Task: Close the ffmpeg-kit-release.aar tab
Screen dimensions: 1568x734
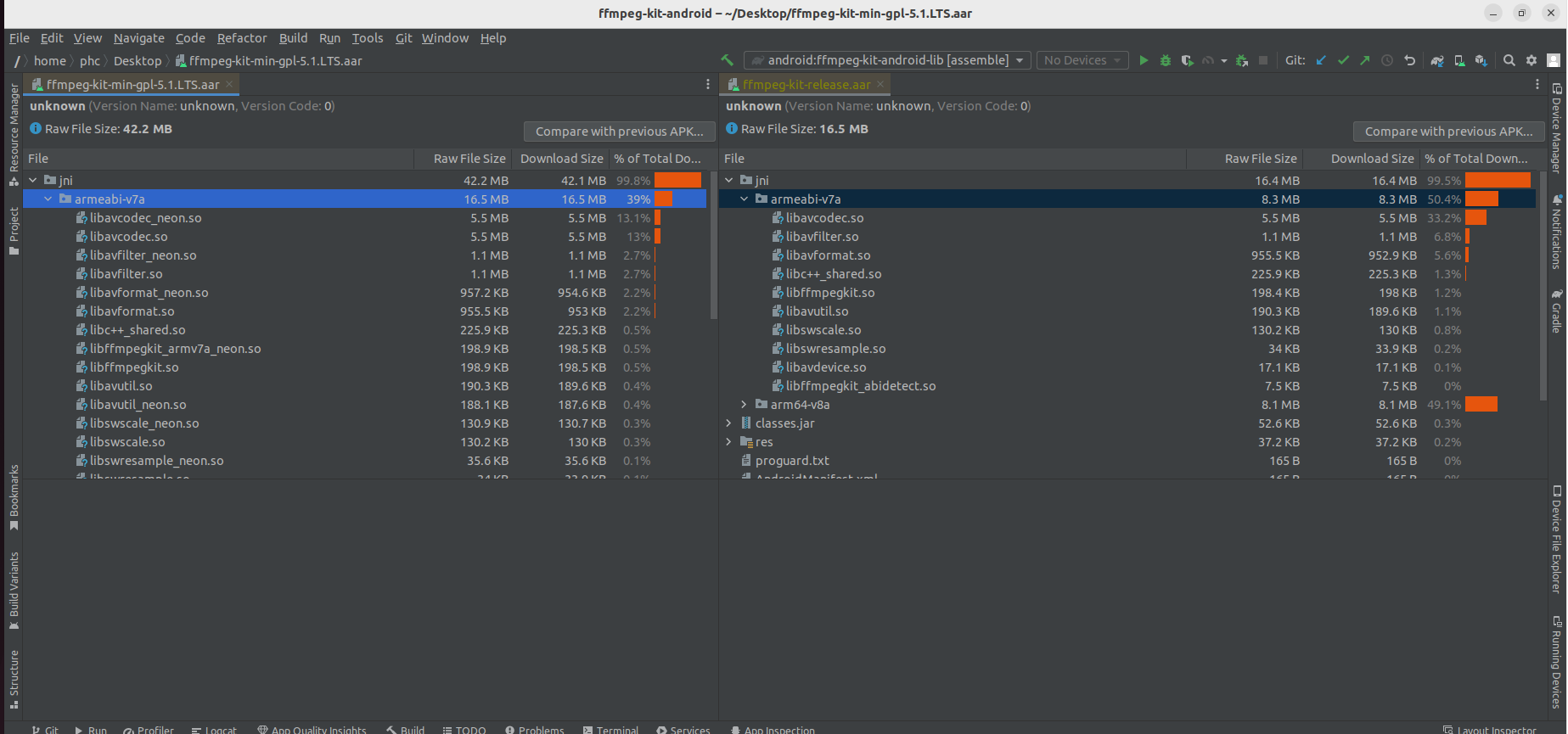Action: click(x=880, y=84)
